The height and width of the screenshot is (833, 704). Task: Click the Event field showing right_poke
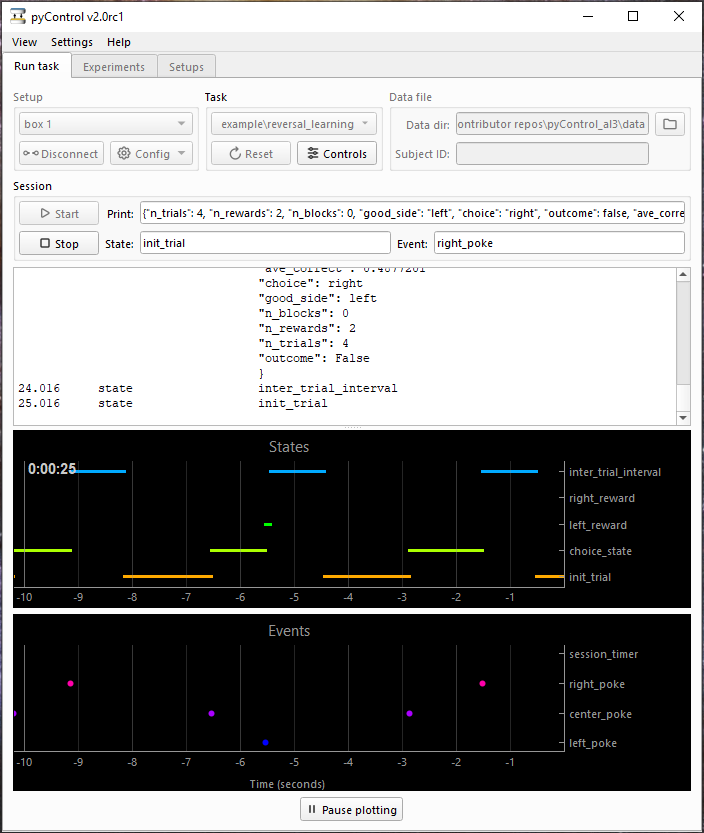[x=559, y=243]
